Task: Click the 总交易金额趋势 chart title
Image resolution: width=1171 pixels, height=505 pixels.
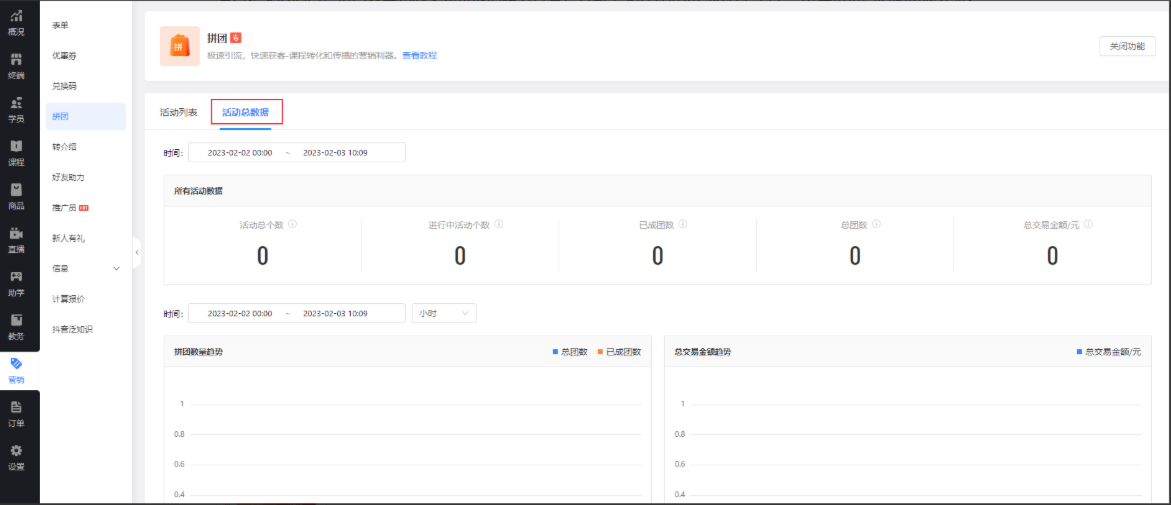Action: [x=702, y=351]
